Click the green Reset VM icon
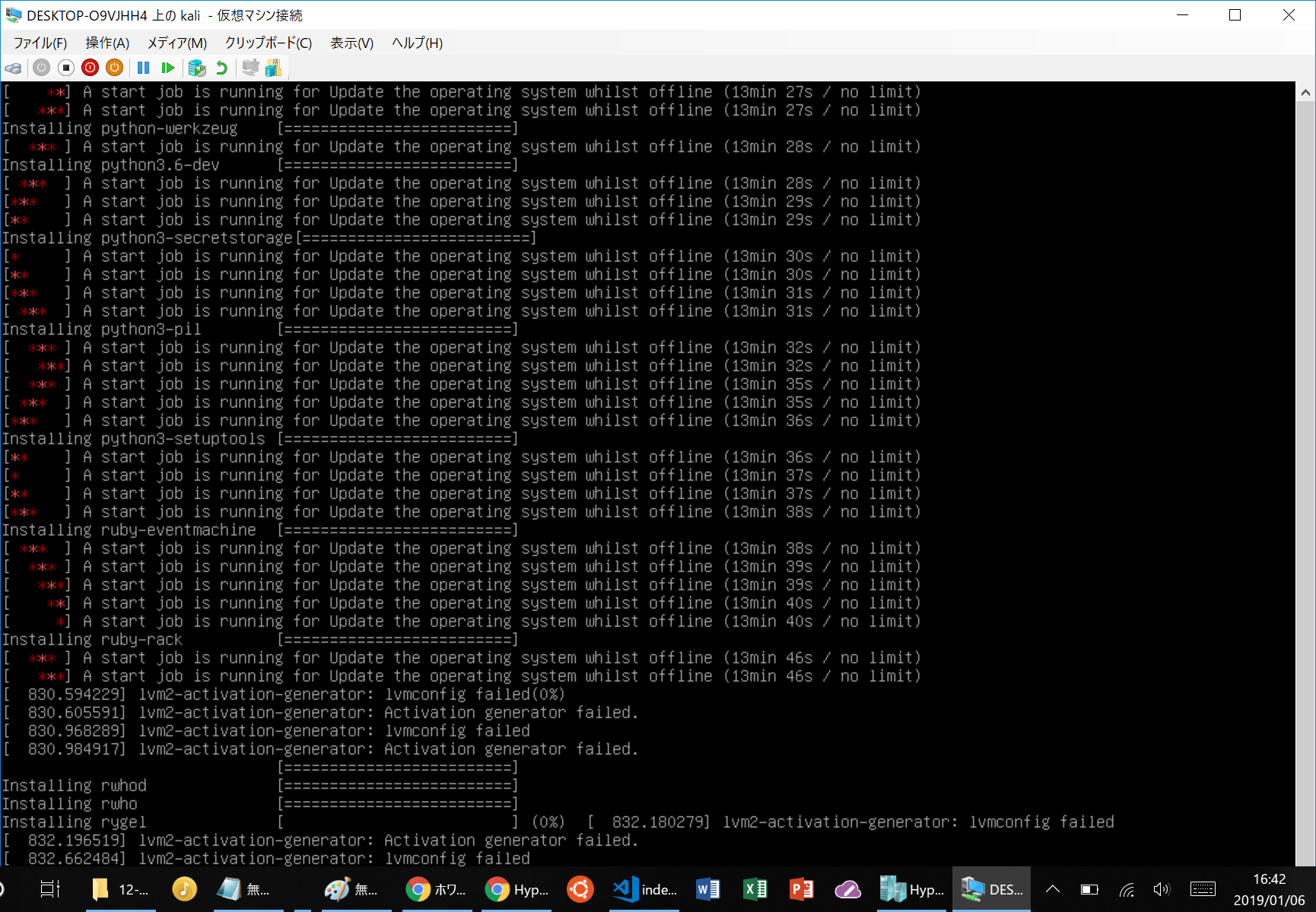This screenshot has width=1316, height=912. click(x=168, y=68)
